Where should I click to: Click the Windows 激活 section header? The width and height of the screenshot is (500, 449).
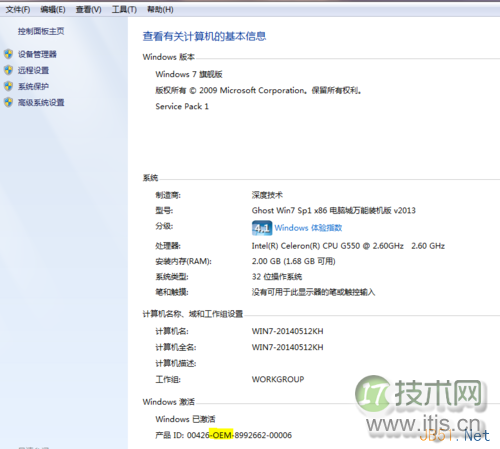(169, 402)
